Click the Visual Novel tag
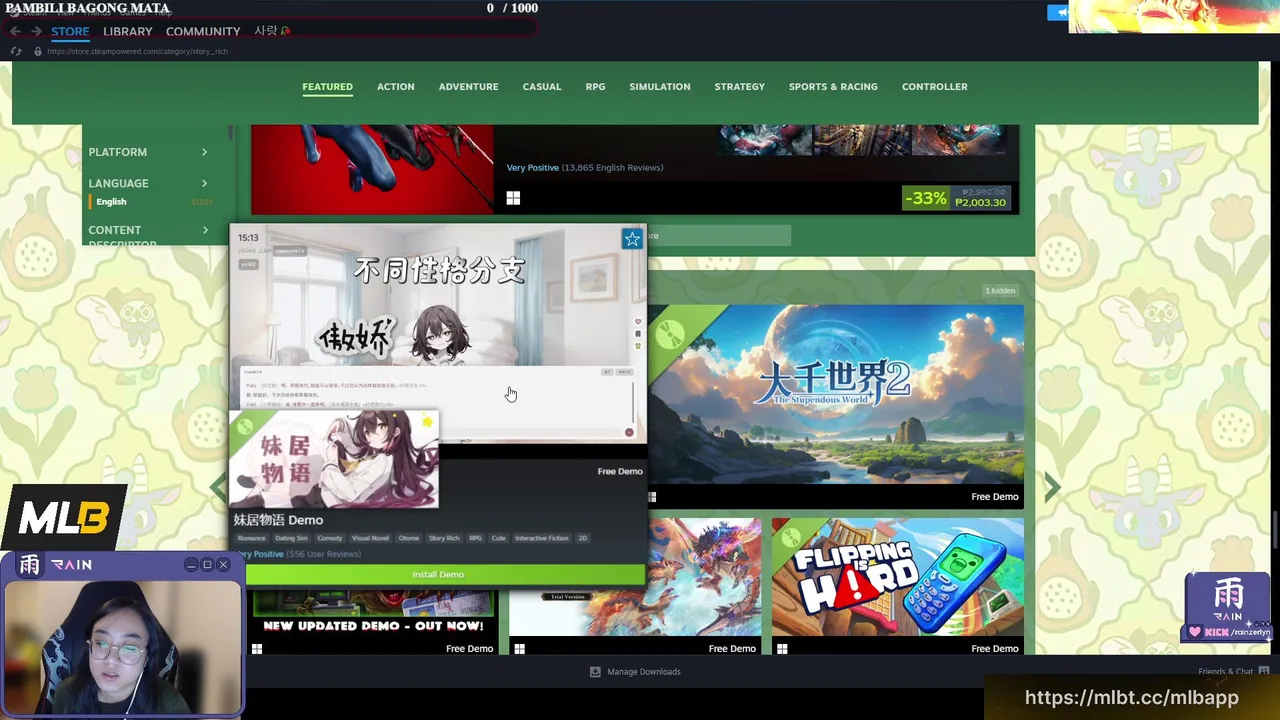Screen dimensions: 1280x720 [x=370, y=538]
